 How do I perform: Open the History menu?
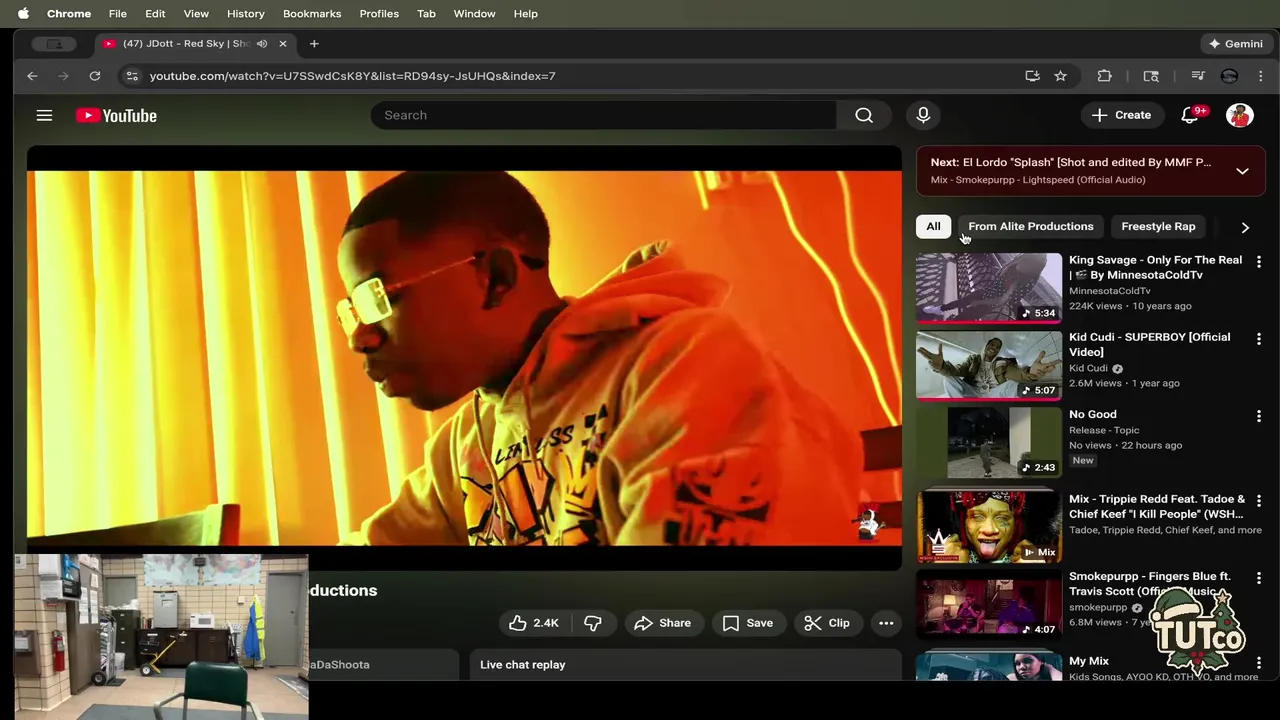(x=245, y=14)
